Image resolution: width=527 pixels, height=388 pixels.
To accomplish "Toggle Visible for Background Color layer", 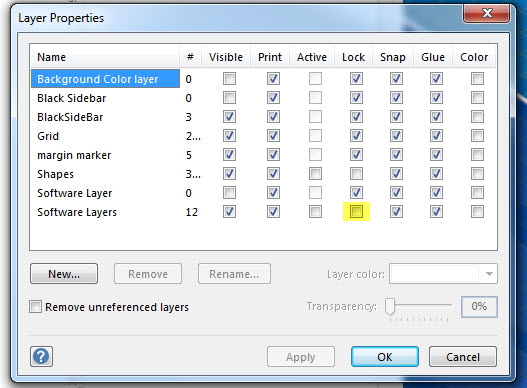I will (229, 79).
